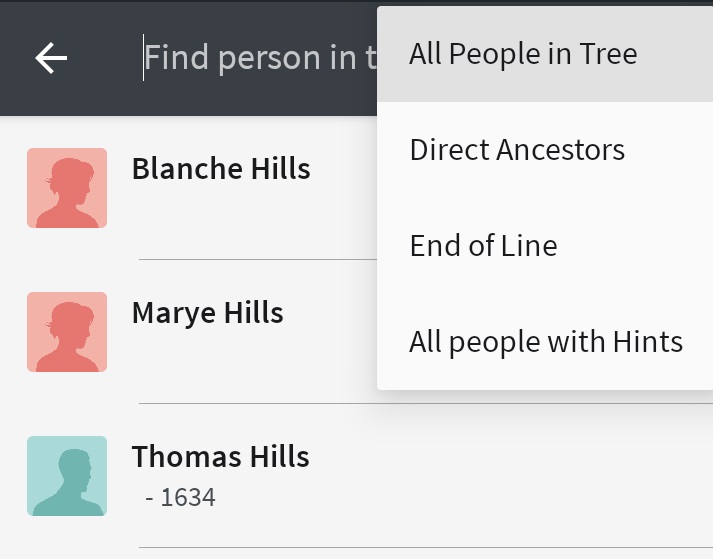Open Marye Hills by her name
The height and width of the screenshot is (559, 713).
click(208, 312)
